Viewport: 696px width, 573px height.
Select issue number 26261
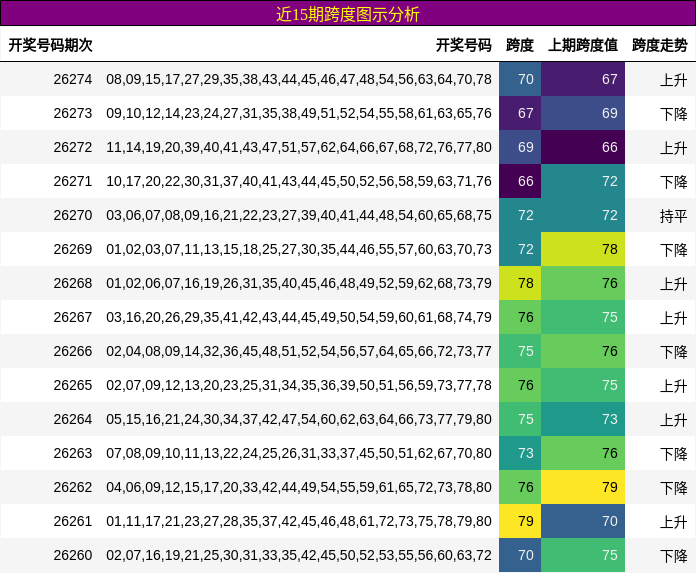pos(73,521)
